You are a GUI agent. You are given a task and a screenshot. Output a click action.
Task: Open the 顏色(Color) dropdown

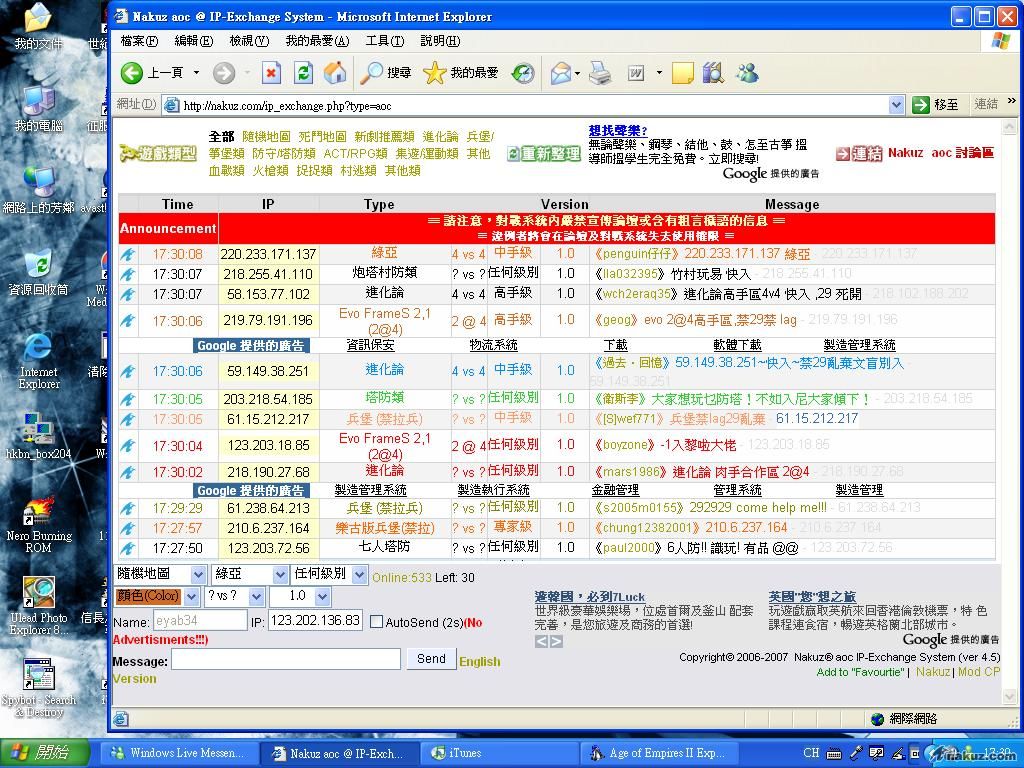coord(191,596)
